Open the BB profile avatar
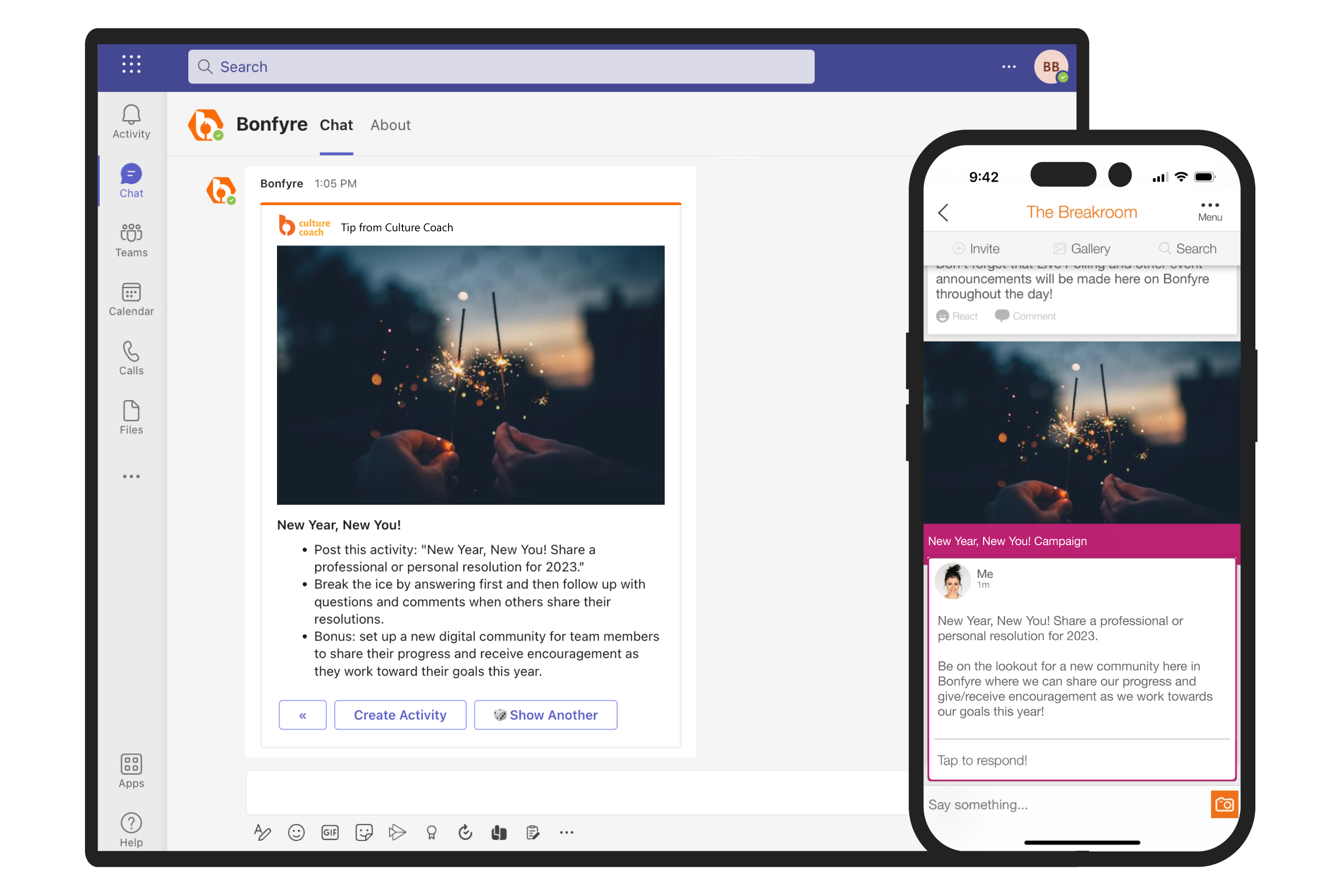 coord(1051,67)
